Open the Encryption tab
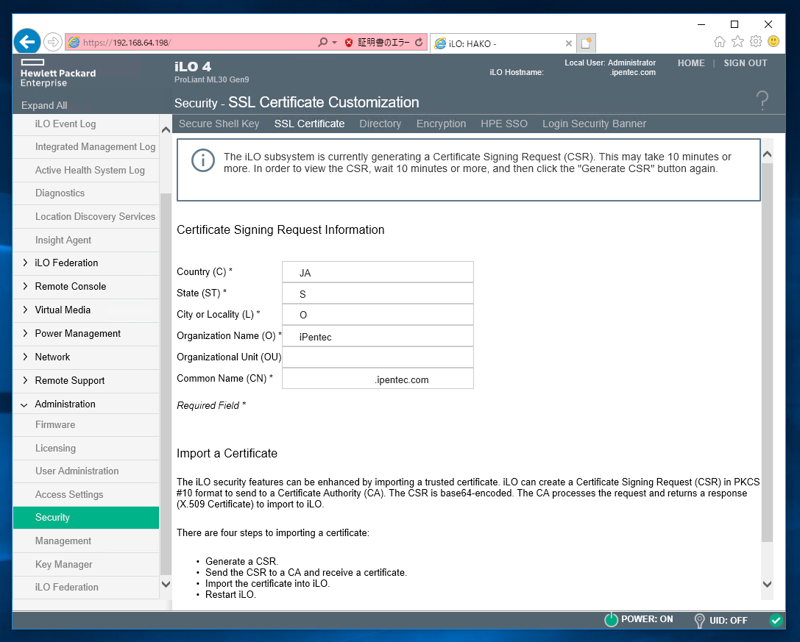Screen dimensions: 800x642 coord(441,124)
